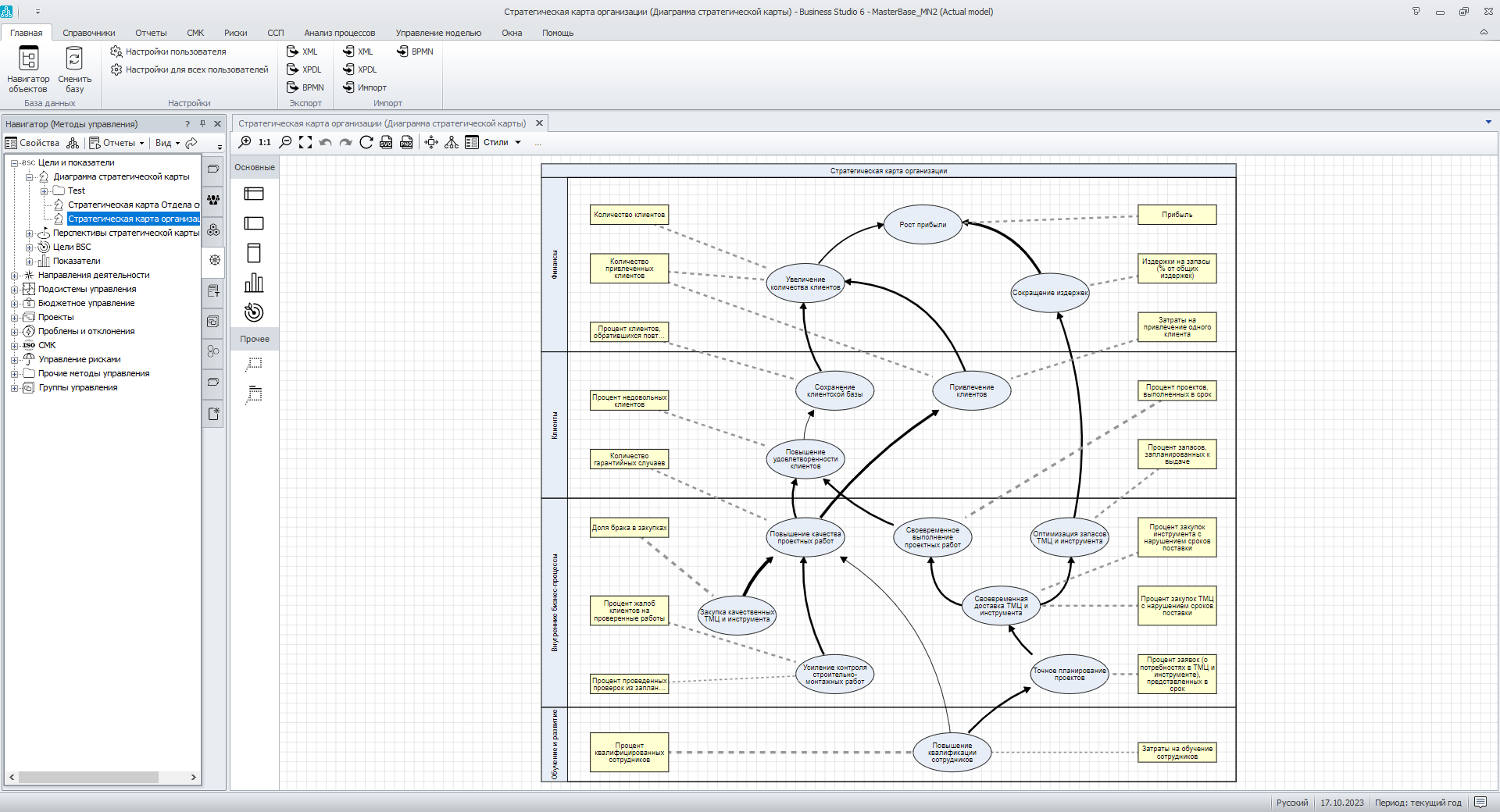Click the fit-to-screen icon in diagram toolbar
The image size is (1500, 812).
point(305,142)
